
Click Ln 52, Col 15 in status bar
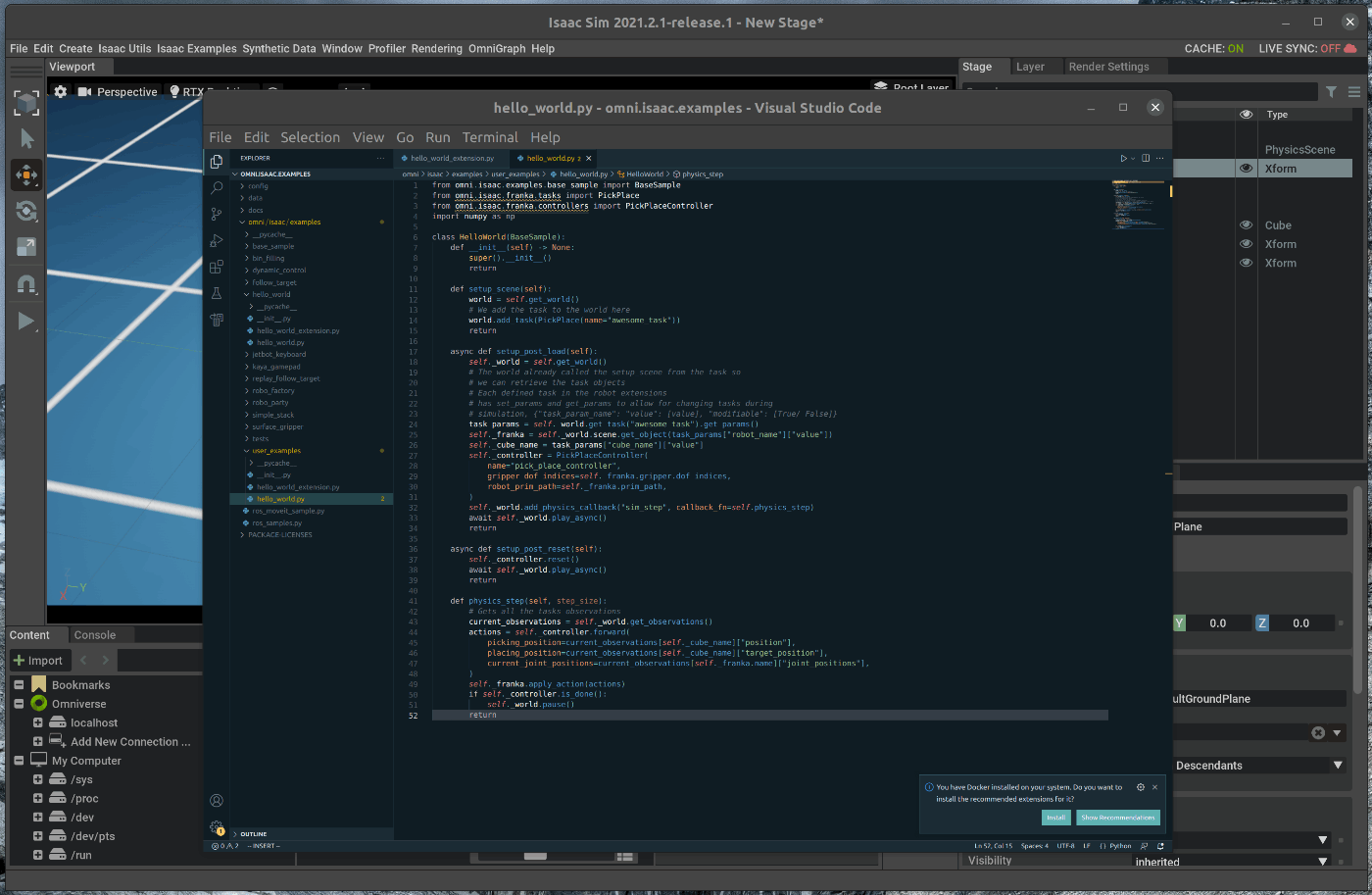[993, 846]
